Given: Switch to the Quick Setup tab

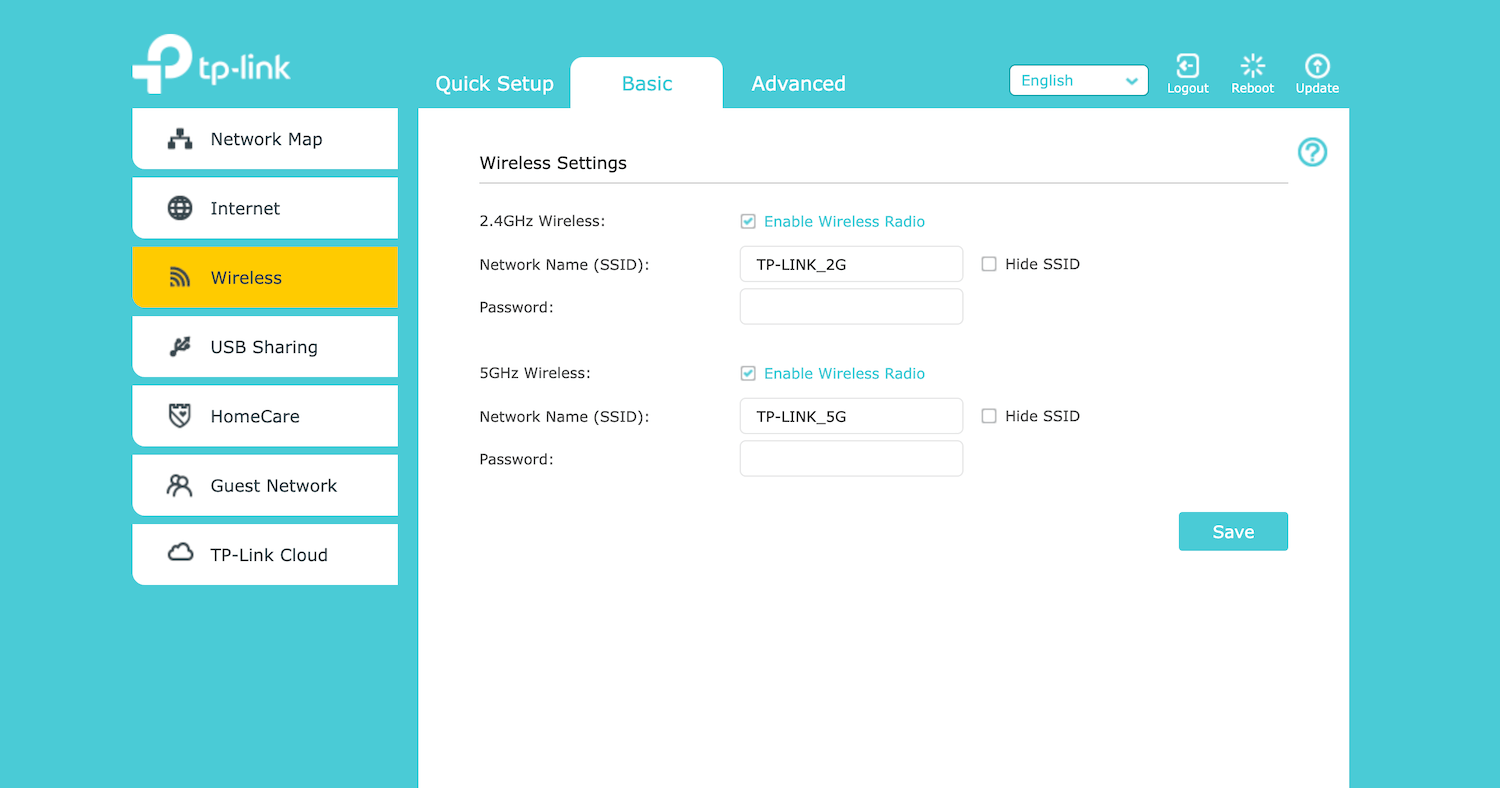Looking at the screenshot, I should coord(494,84).
